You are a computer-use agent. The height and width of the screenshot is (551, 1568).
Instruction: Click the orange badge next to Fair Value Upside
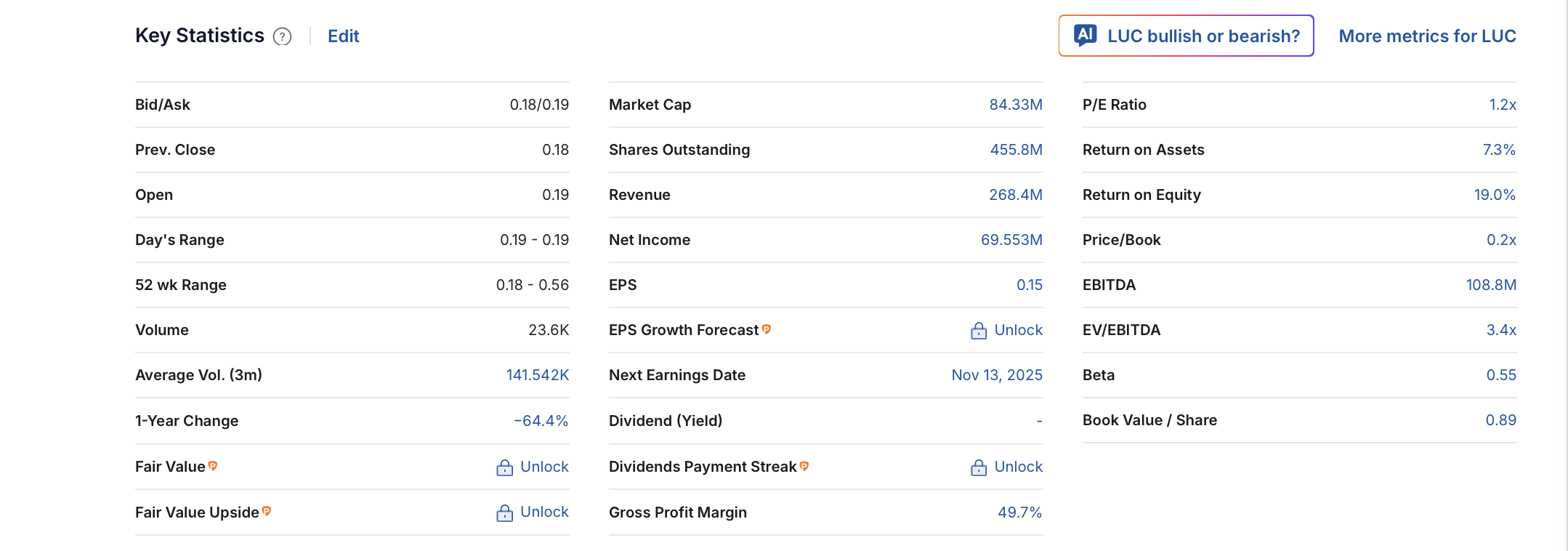pyautogui.click(x=267, y=511)
